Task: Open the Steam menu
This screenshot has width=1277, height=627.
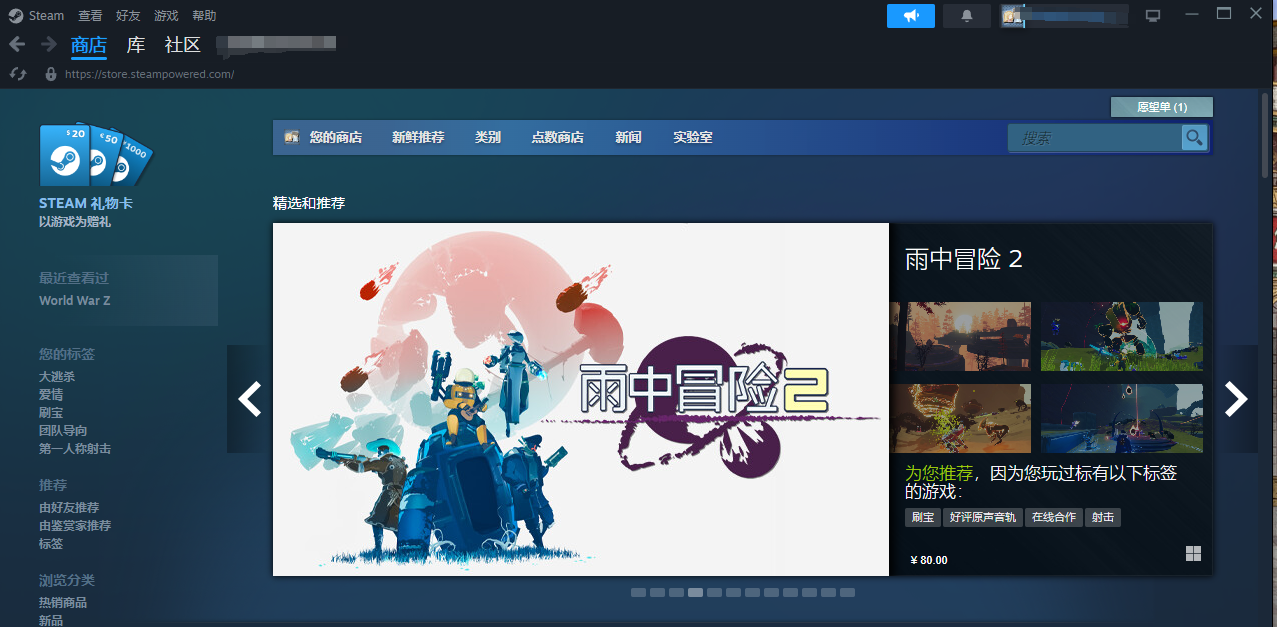Action: (46, 15)
